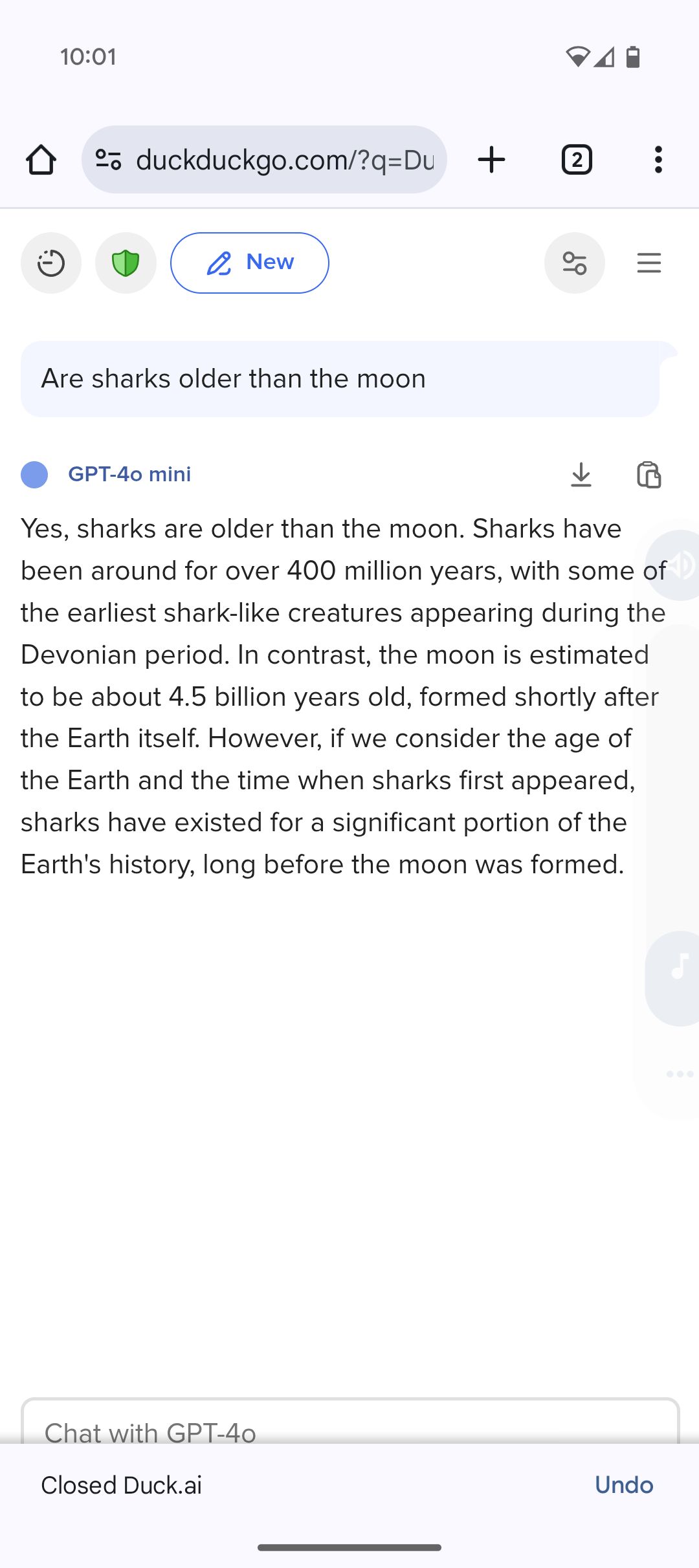This screenshot has height=1568, width=699.
Task: Open chat model settings sliders icon
Action: click(575, 263)
